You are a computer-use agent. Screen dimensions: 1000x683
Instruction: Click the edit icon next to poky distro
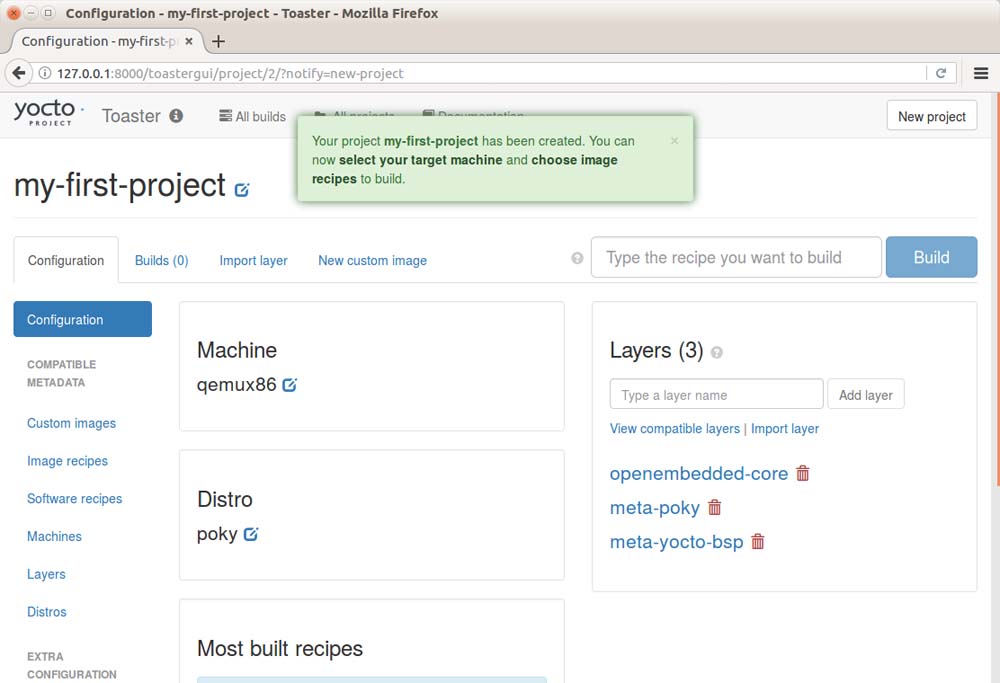pyautogui.click(x=251, y=534)
